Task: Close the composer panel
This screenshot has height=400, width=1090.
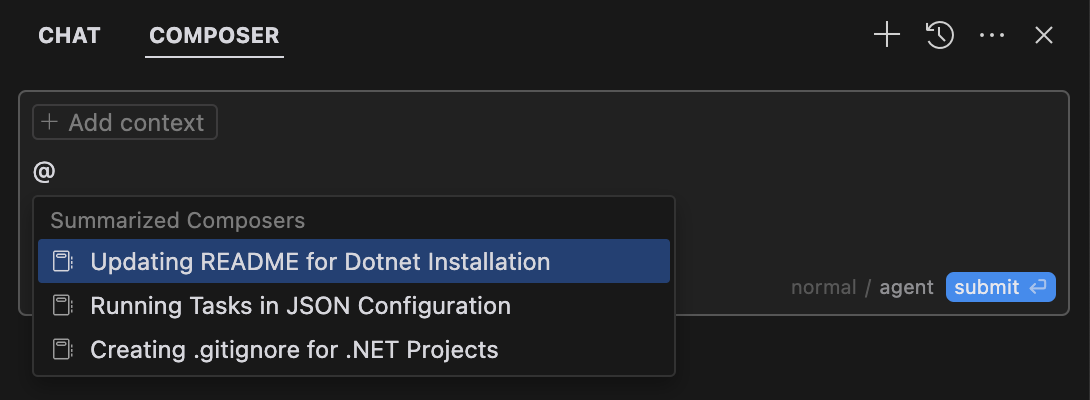Action: tap(1043, 35)
